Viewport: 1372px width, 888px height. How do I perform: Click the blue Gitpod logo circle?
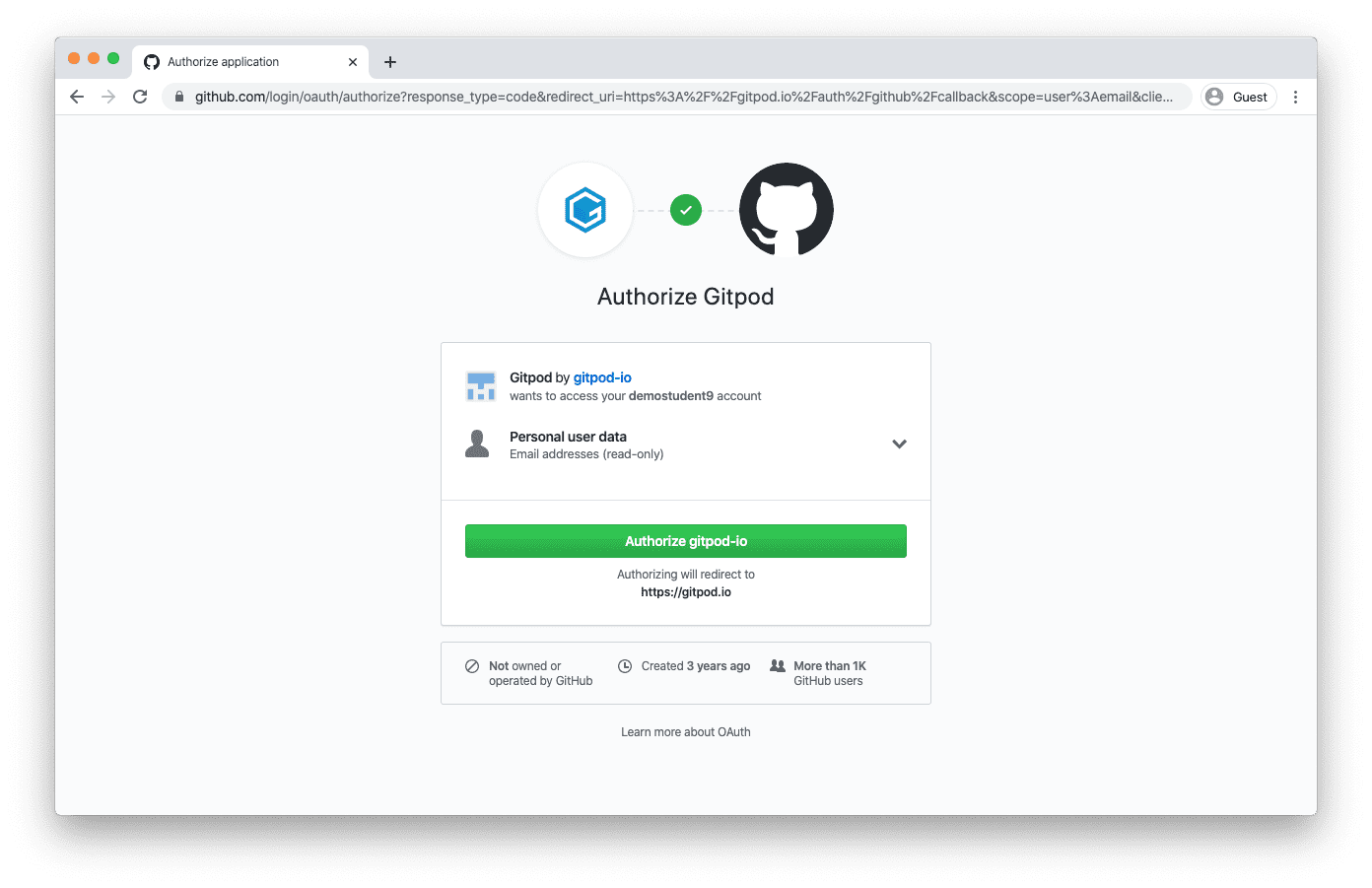click(585, 210)
